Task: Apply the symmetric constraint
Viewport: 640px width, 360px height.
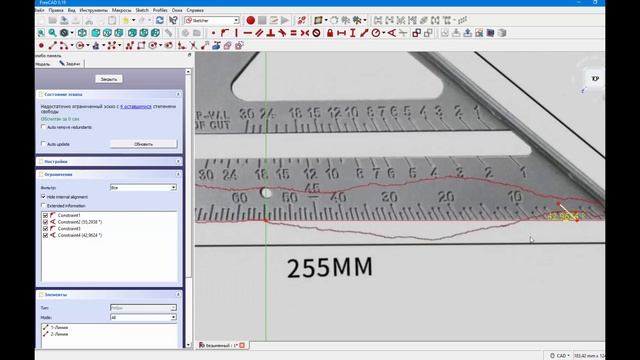Action: 304,33
